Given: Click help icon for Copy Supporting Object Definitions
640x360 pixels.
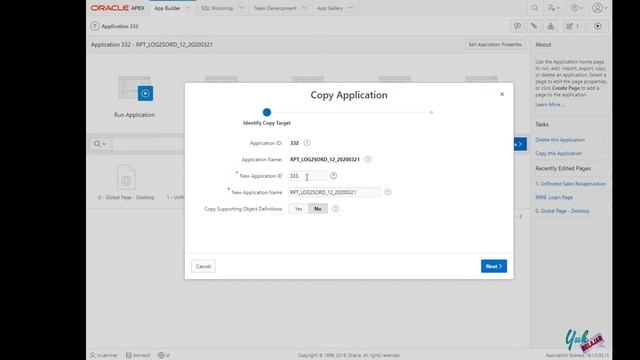Looking at the screenshot, I should tap(336, 209).
